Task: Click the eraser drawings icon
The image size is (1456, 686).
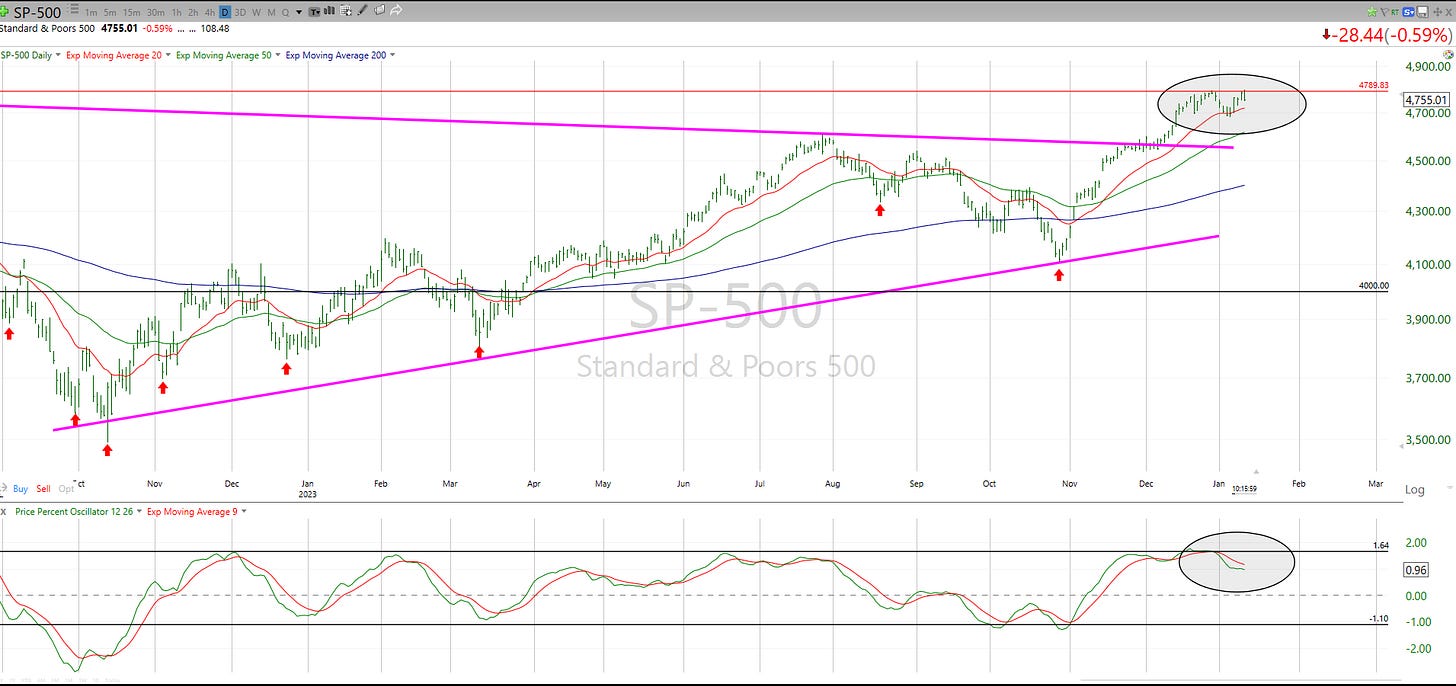Action: pos(379,10)
